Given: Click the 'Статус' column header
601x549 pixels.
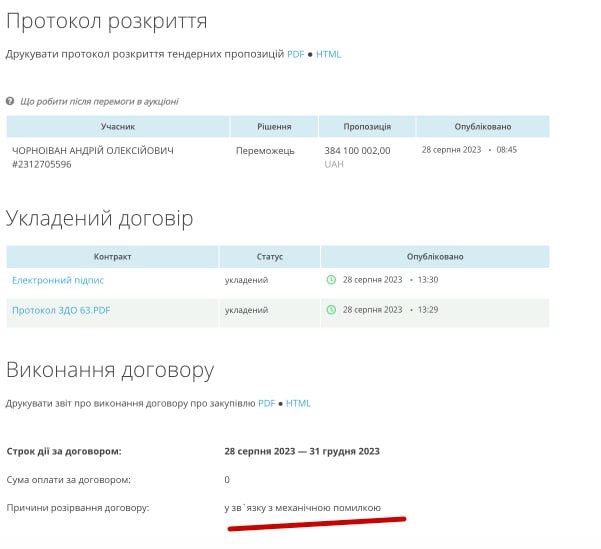Looking at the screenshot, I should tap(270, 257).
